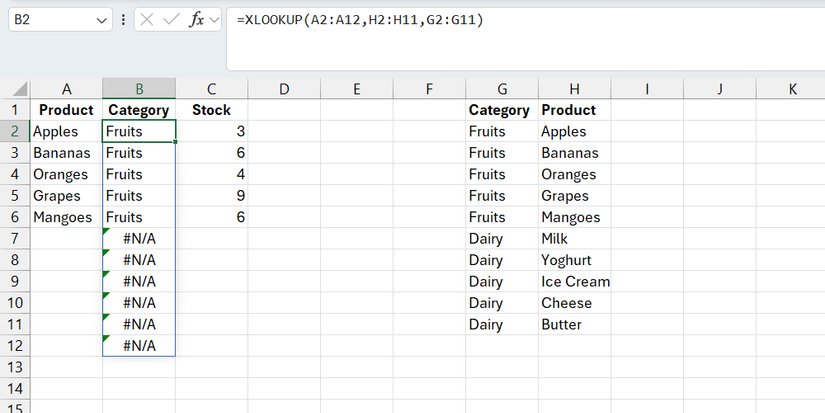
Task: Select column A header
Action: tap(66, 89)
